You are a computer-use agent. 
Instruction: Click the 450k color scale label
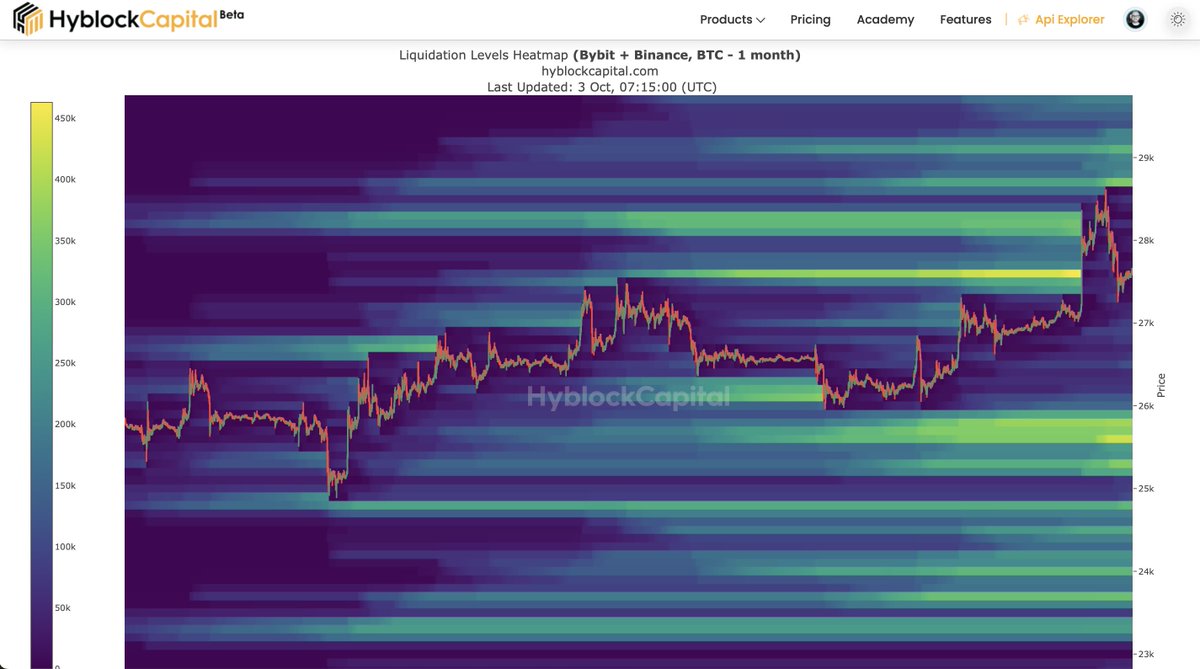[x=65, y=118]
